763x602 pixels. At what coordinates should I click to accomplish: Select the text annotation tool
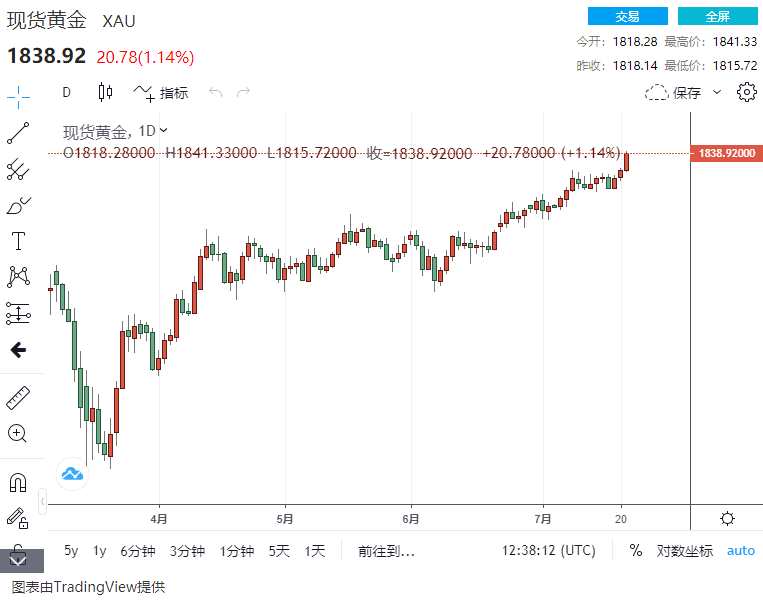point(18,241)
